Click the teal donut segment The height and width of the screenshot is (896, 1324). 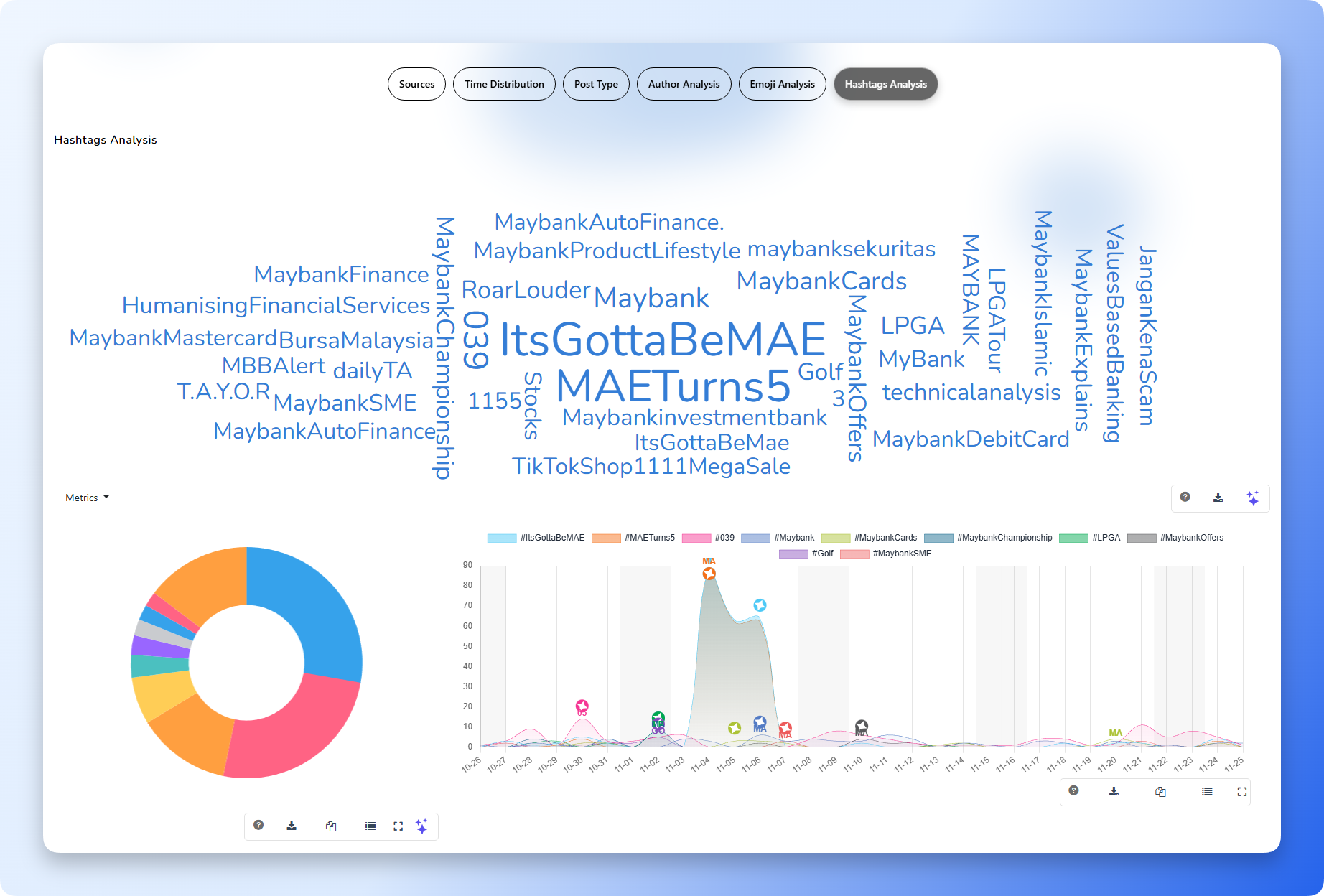pos(159,666)
